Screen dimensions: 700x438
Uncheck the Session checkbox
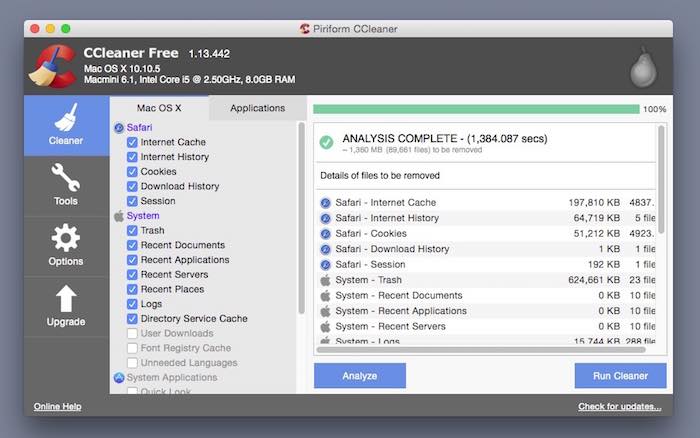(x=132, y=201)
